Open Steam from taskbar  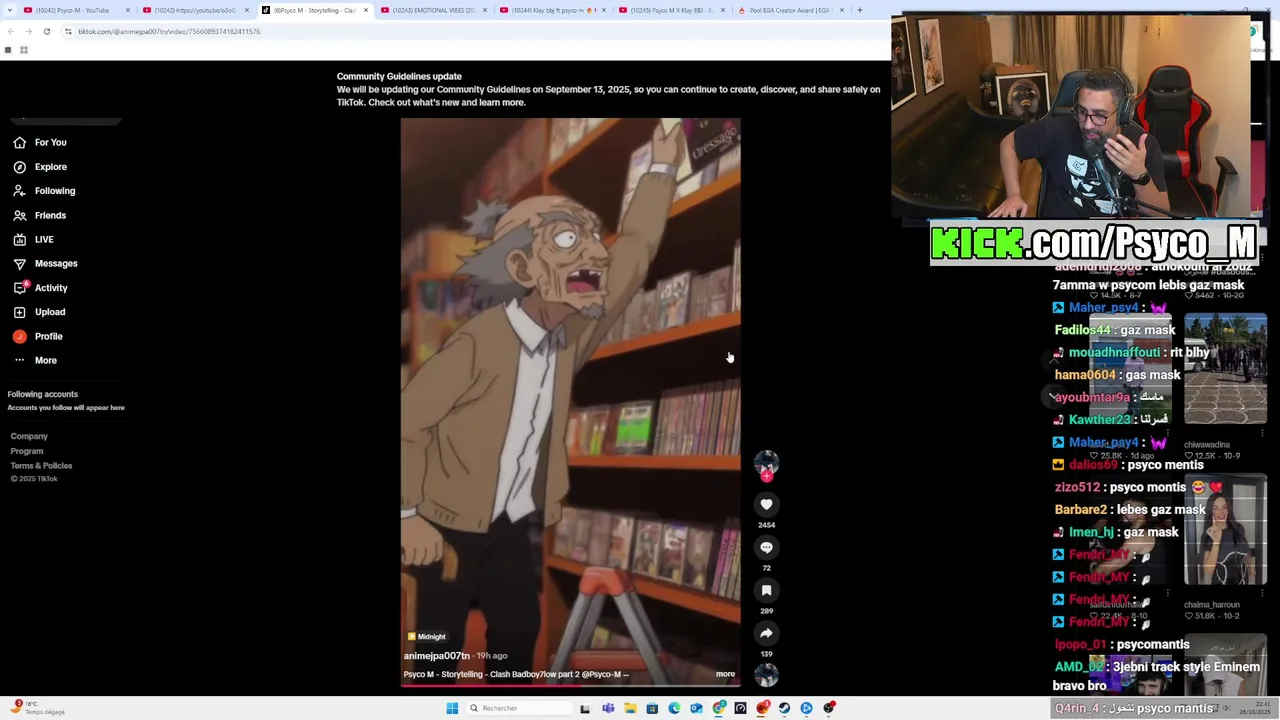click(784, 708)
